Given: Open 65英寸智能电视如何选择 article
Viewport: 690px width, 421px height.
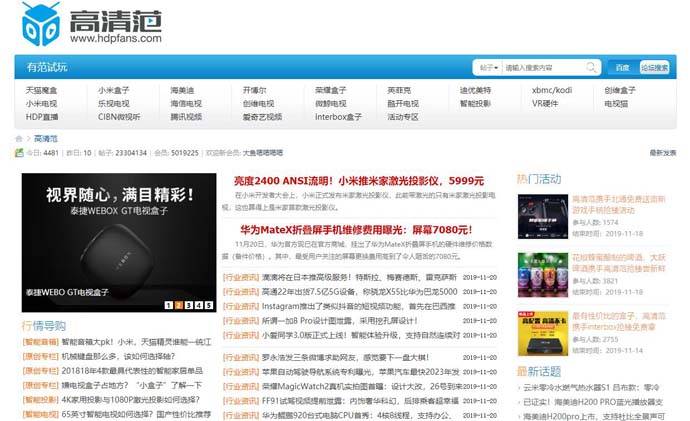Looking at the screenshot, I should click(x=136, y=414).
